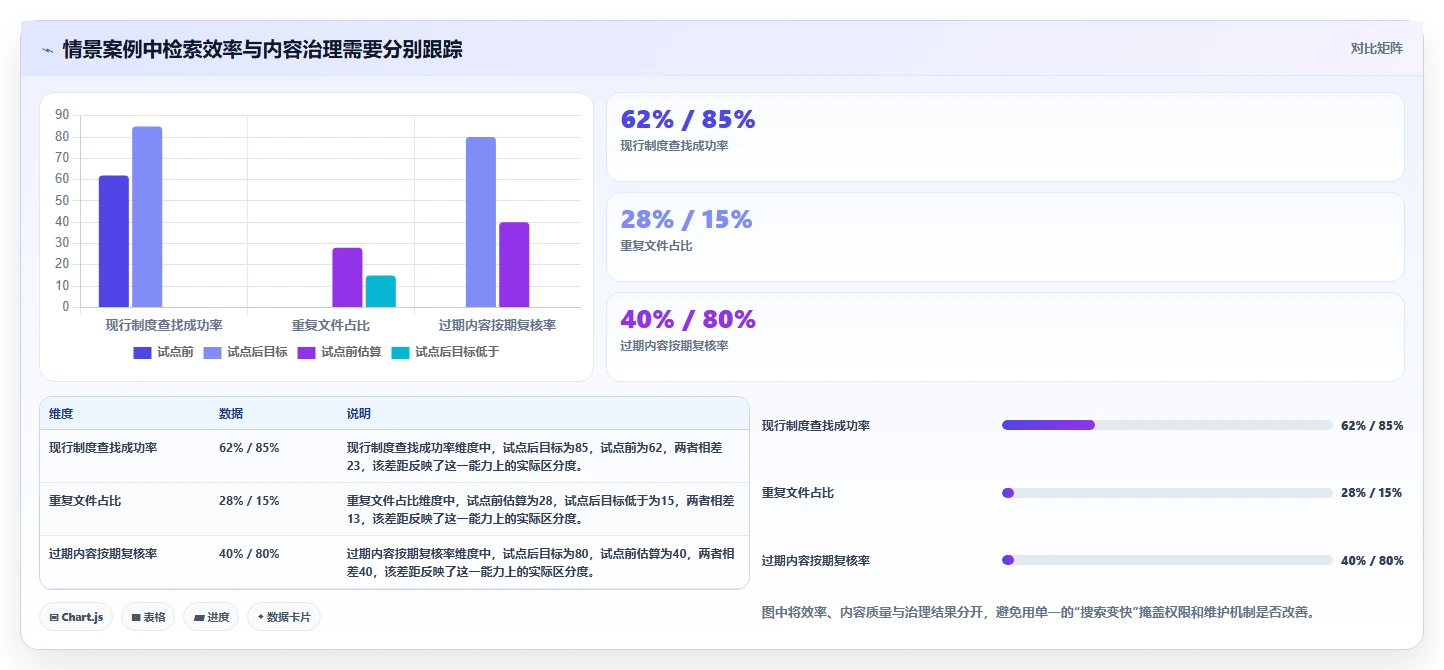Click the 28% / 15% progress value

(x=1372, y=493)
